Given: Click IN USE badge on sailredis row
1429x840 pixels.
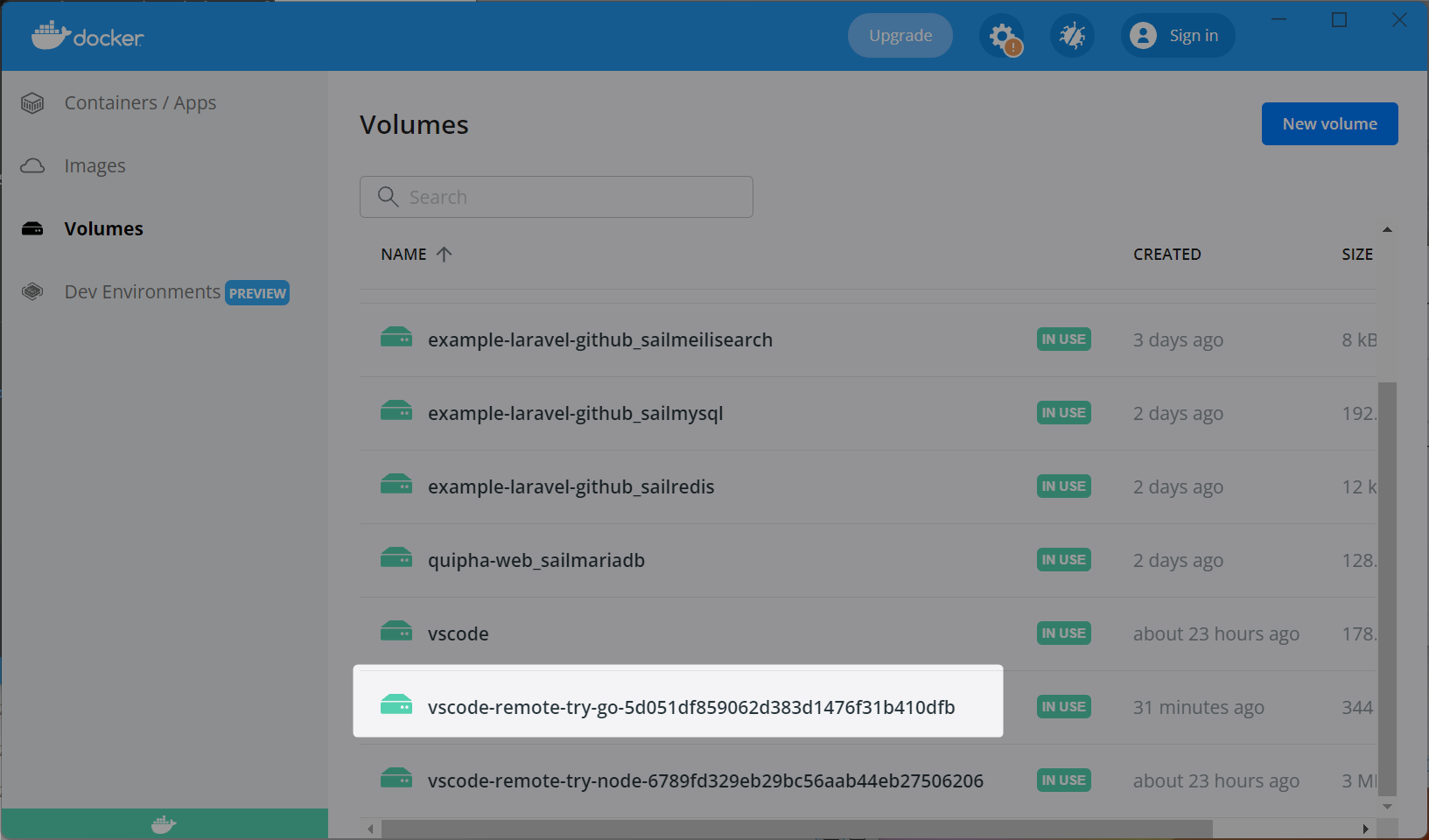Looking at the screenshot, I should [x=1064, y=486].
